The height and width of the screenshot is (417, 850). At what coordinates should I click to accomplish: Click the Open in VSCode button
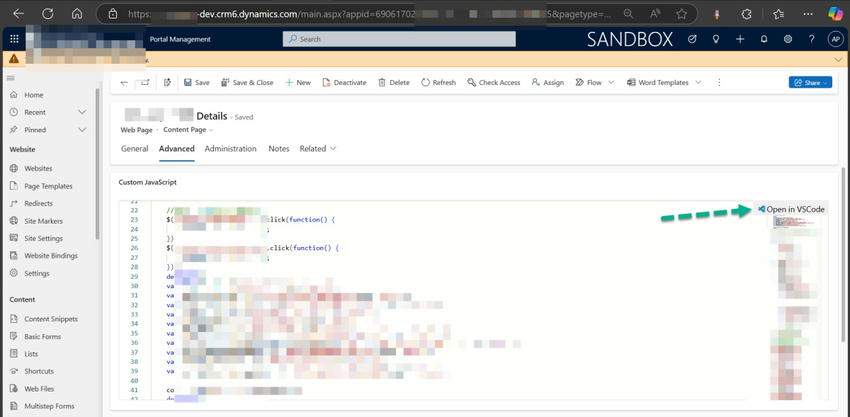[792, 209]
